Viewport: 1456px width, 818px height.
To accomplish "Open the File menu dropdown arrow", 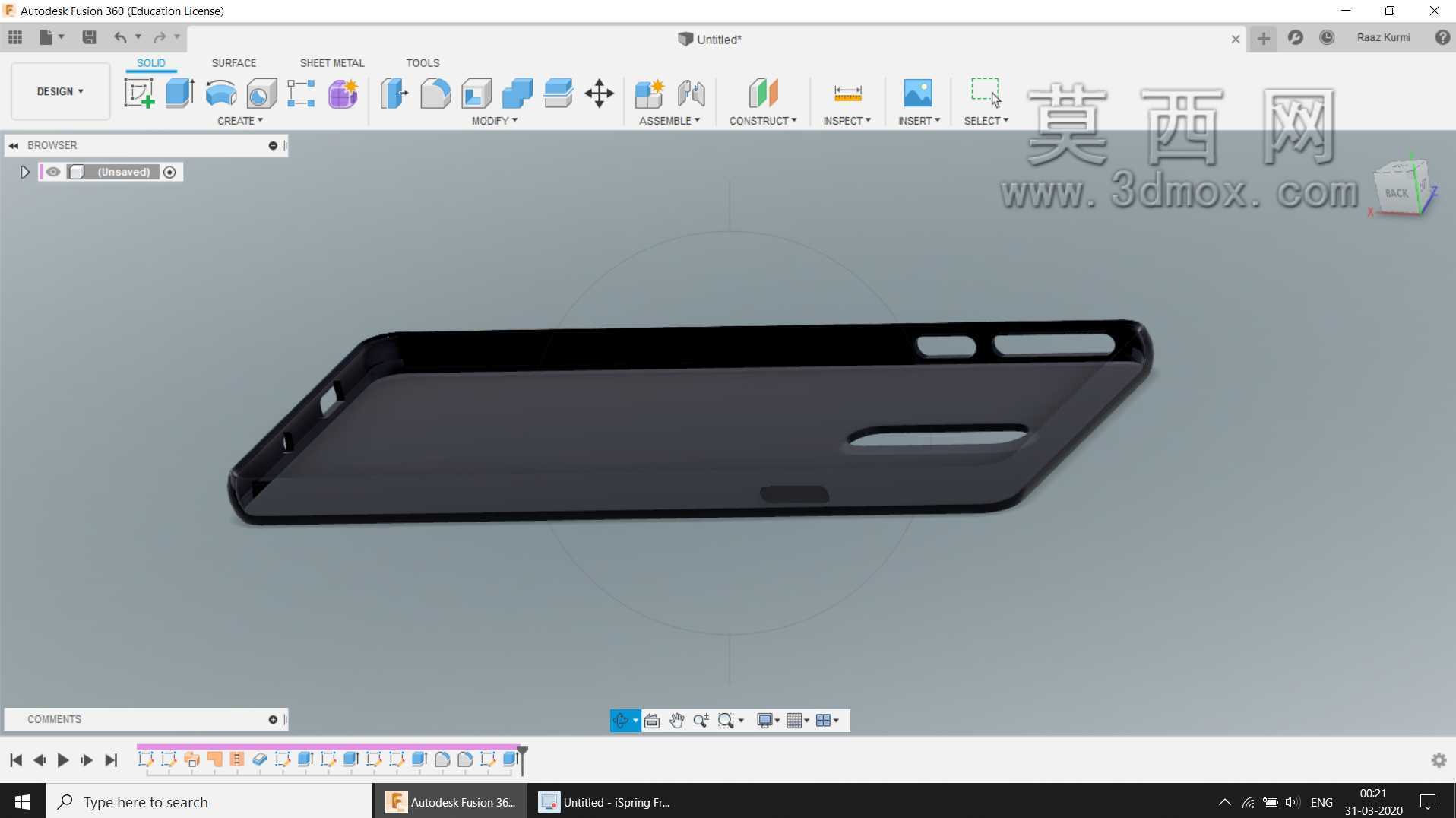I will (x=62, y=37).
